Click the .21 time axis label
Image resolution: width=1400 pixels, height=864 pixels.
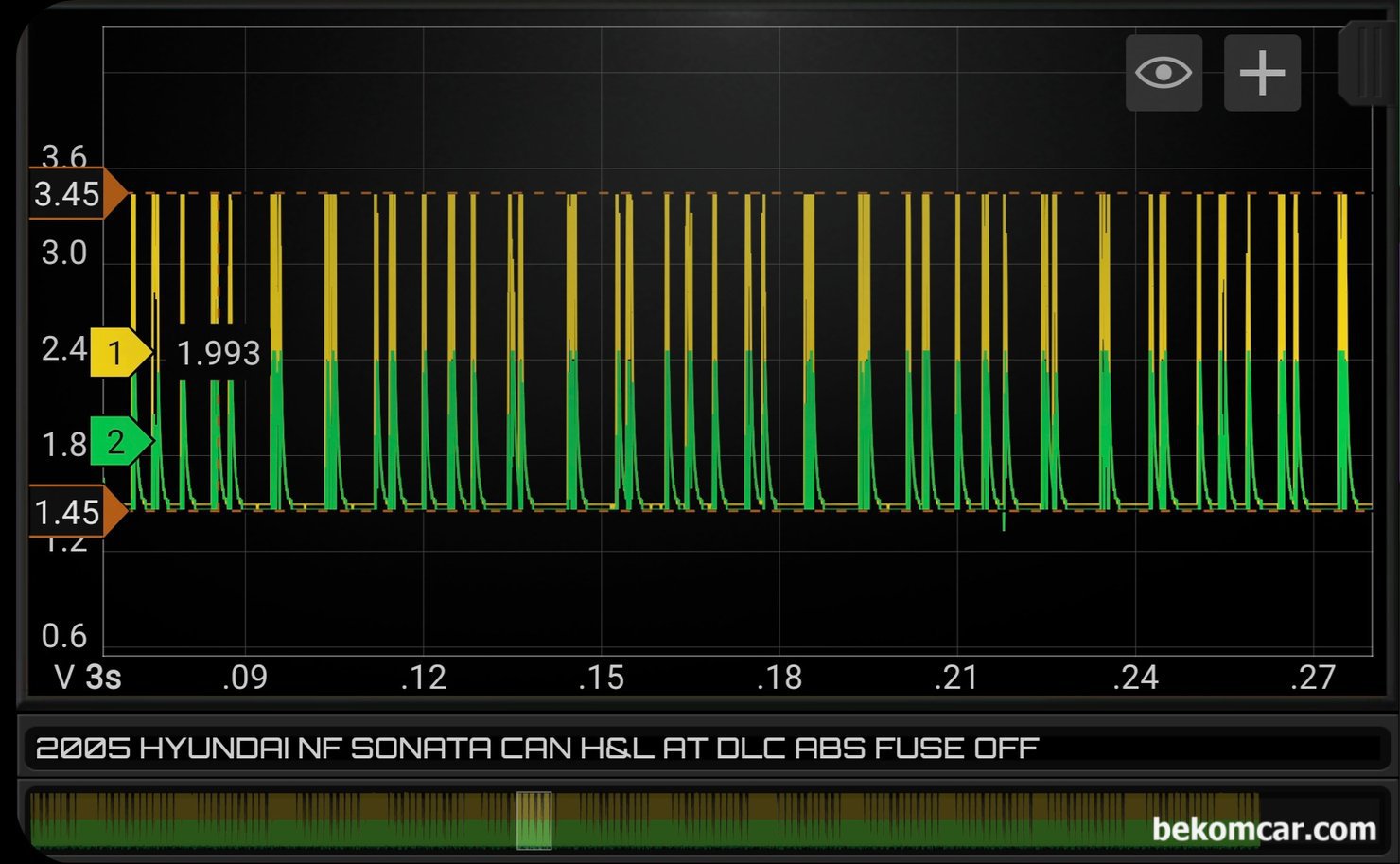[x=956, y=678]
